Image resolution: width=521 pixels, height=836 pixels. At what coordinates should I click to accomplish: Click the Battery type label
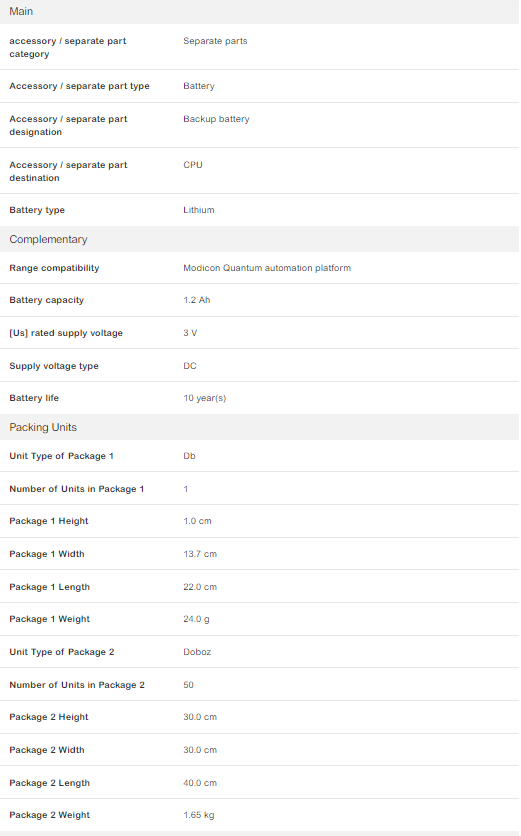click(x=37, y=210)
